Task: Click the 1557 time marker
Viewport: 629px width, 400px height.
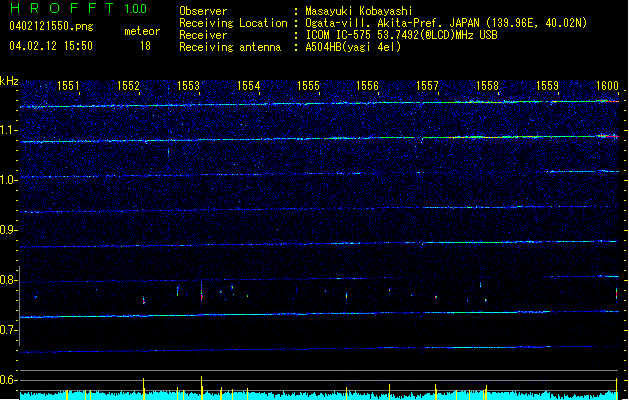Action: click(x=428, y=86)
